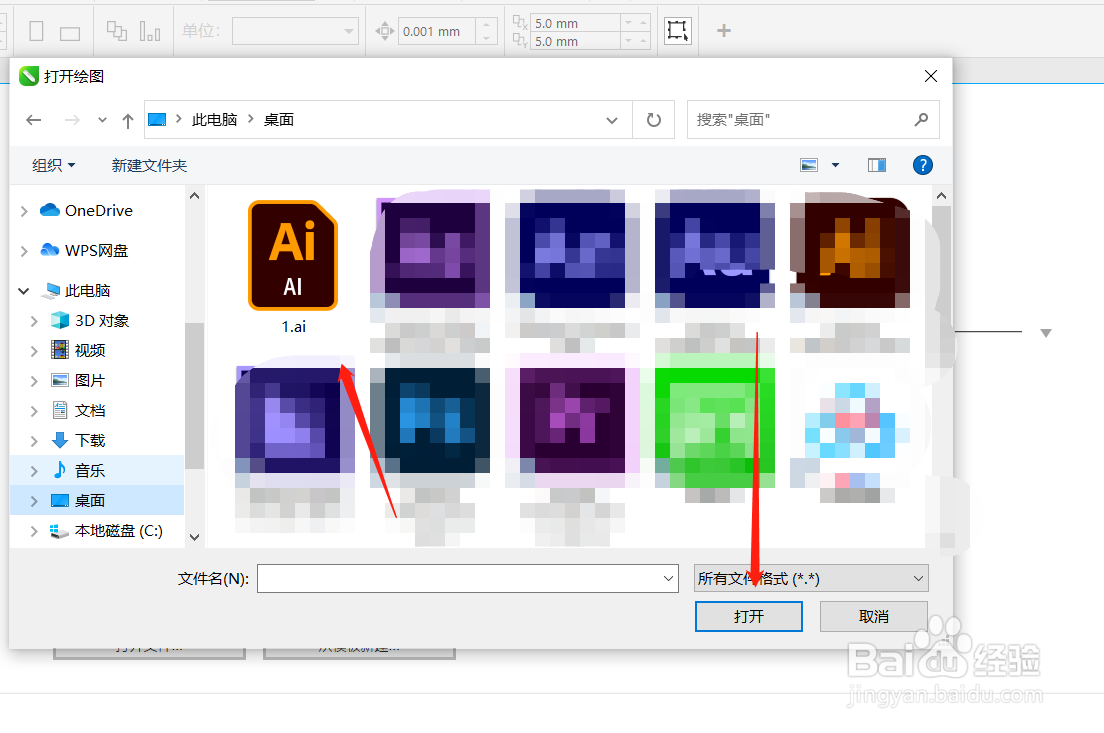Open the recent locations dropdown arrow
Image resolution: width=1104 pixels, height=733 pixels.
coord(102,120)
